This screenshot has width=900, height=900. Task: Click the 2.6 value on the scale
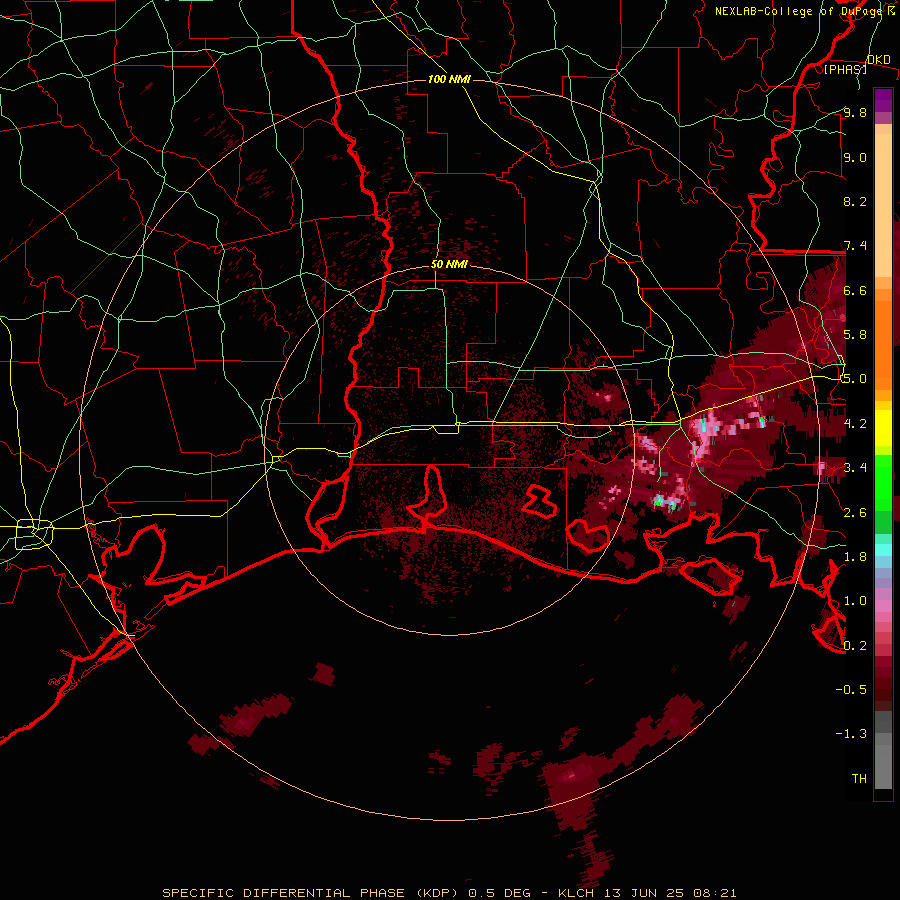coord(855,512)
